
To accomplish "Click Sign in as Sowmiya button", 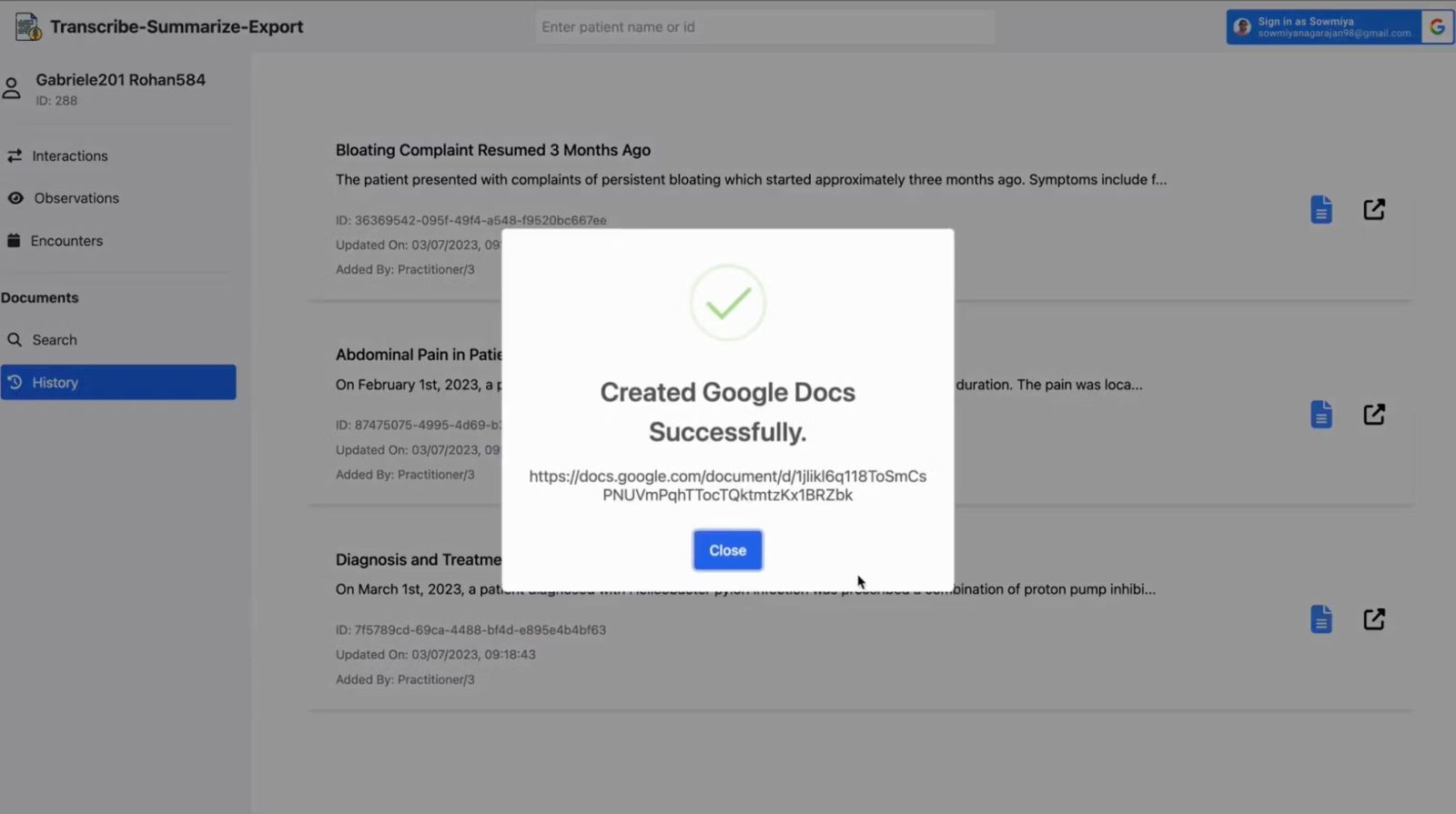I will [x=1339, y=27].
